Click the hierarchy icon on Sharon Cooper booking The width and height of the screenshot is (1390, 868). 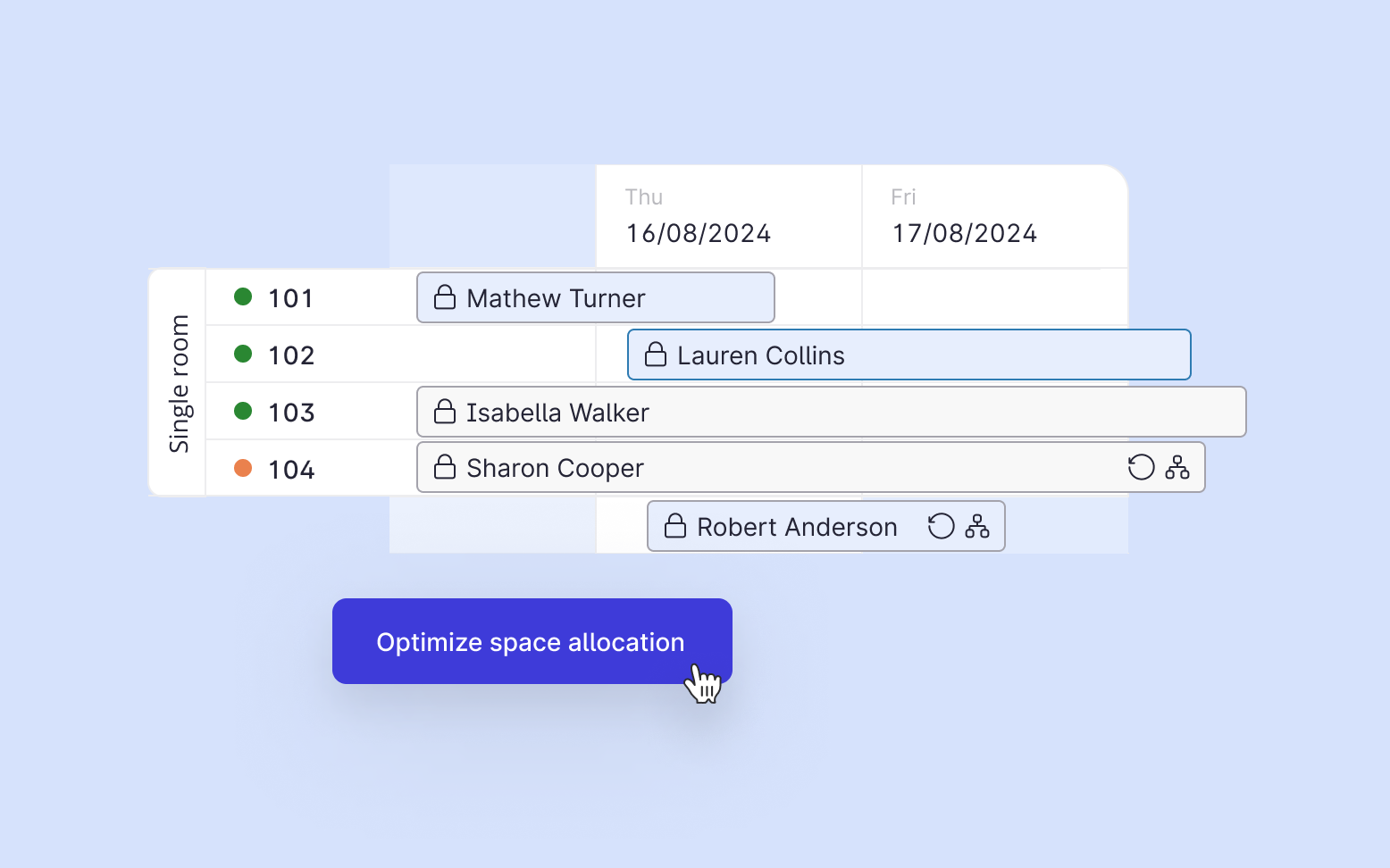point(1177,467)
